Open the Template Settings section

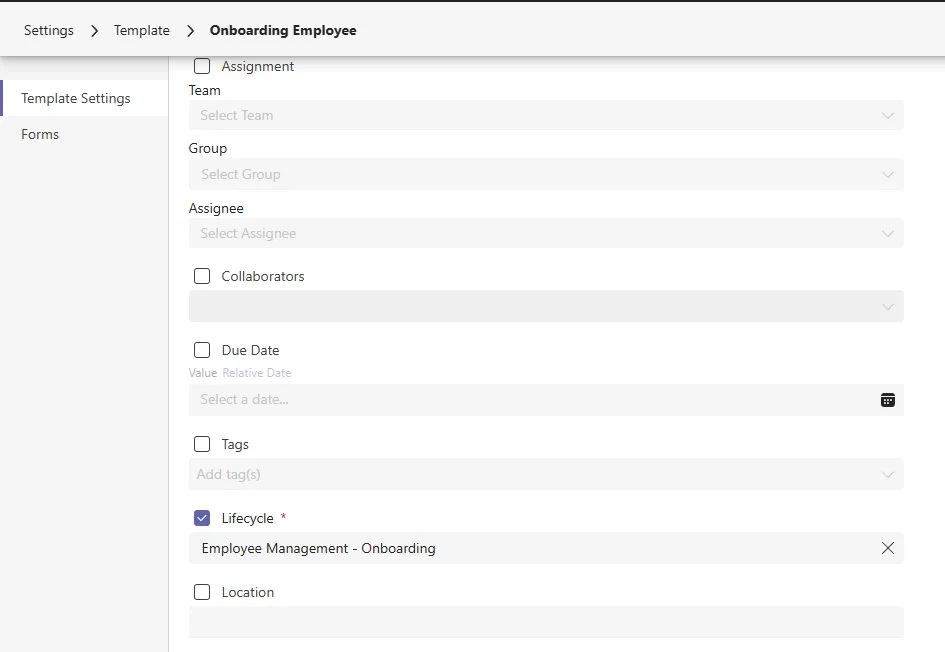click(x=84, y=98)
